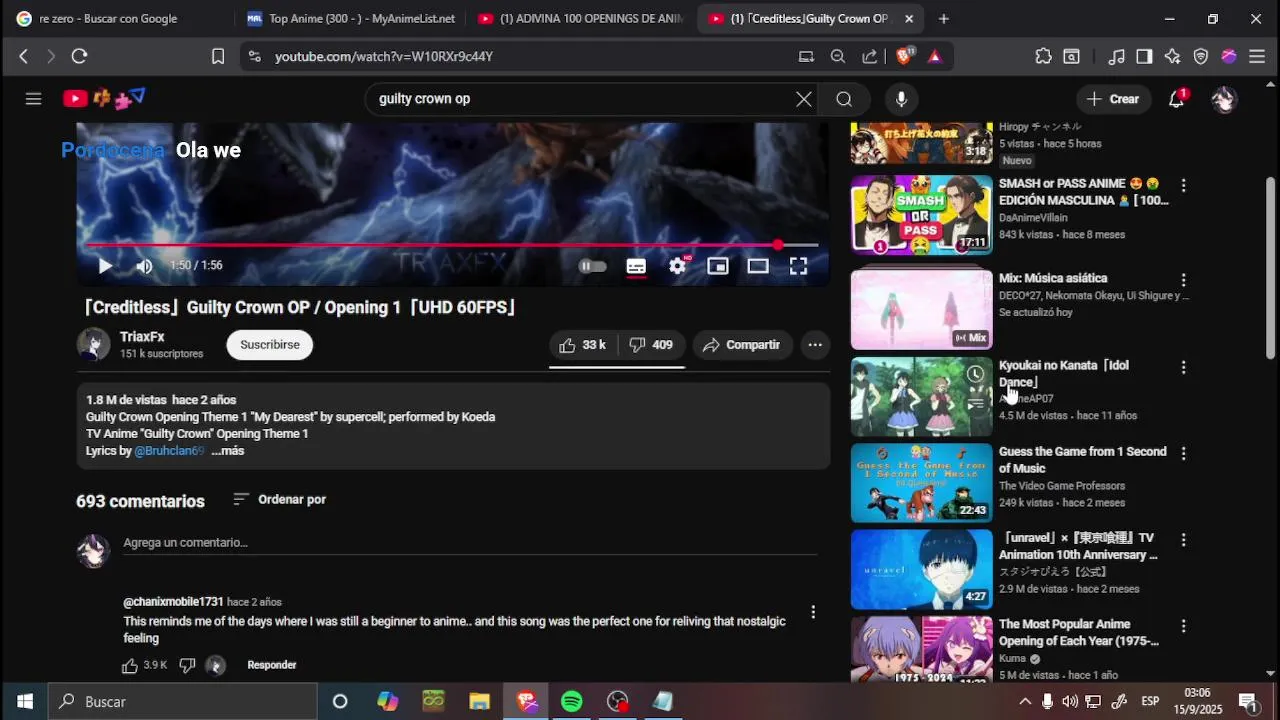
Task: Open options for Guess the Game video
Action: click(1183, 453)
